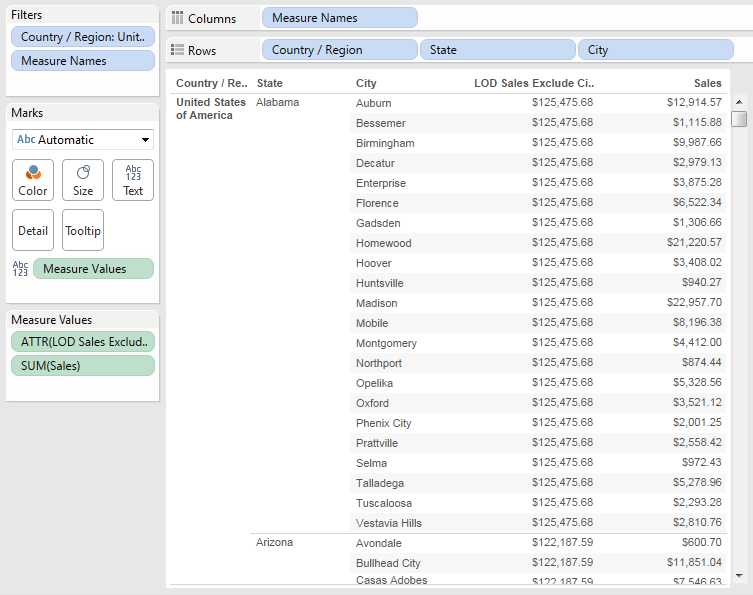Click the $874.44 Sales value

point(702,362)
